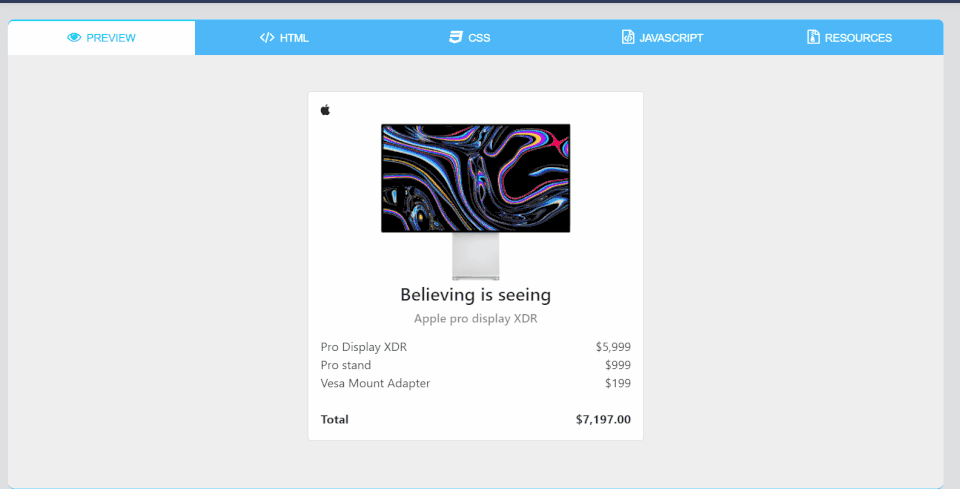Image resolution: width=960 pixels, height=489 pixels.
Task: Click the Resources file icon
Action: [x=813, y=38]
